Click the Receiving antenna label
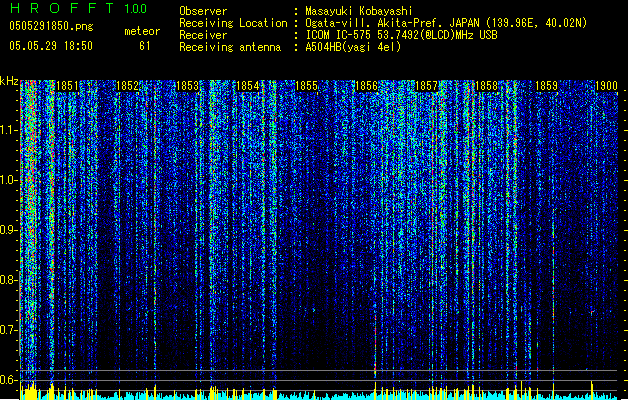Viewport: 629px width, 400px height. [x=230, y=47]
